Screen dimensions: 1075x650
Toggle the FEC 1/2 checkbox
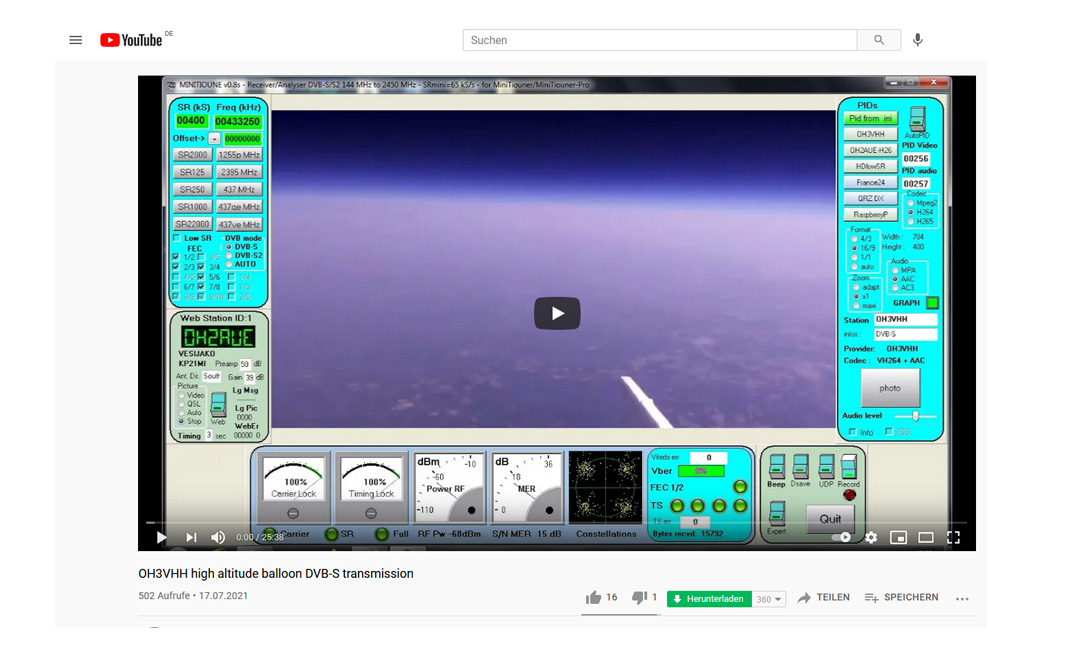[x=176, y=257]
